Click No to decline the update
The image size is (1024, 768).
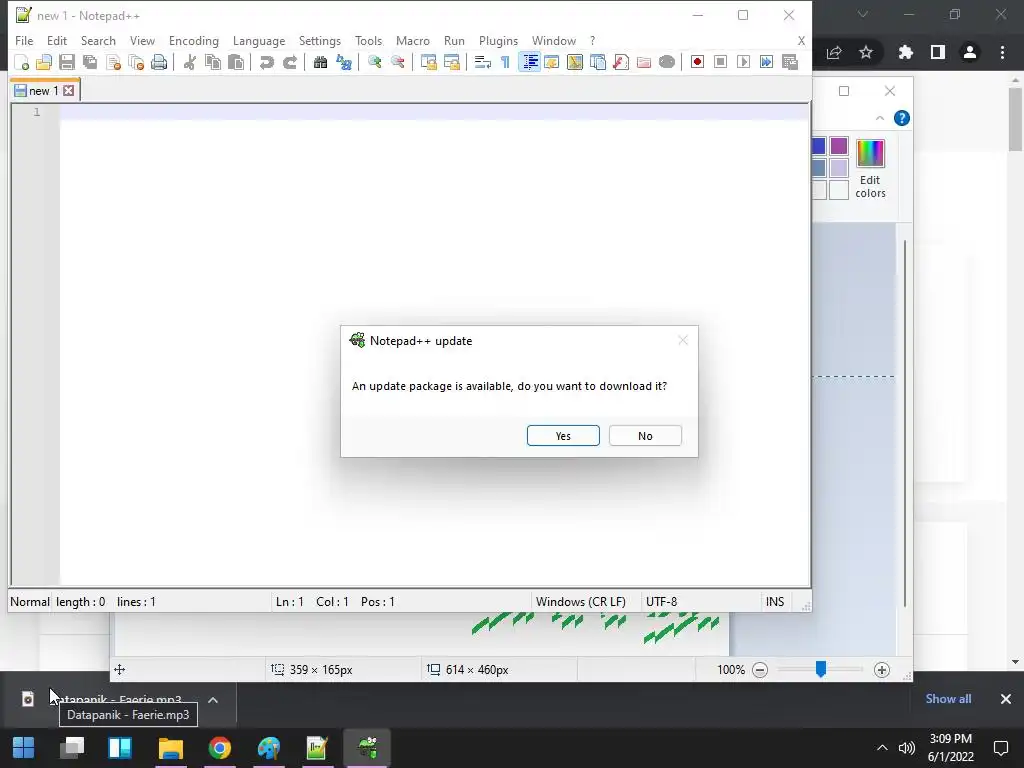(645, 436)
